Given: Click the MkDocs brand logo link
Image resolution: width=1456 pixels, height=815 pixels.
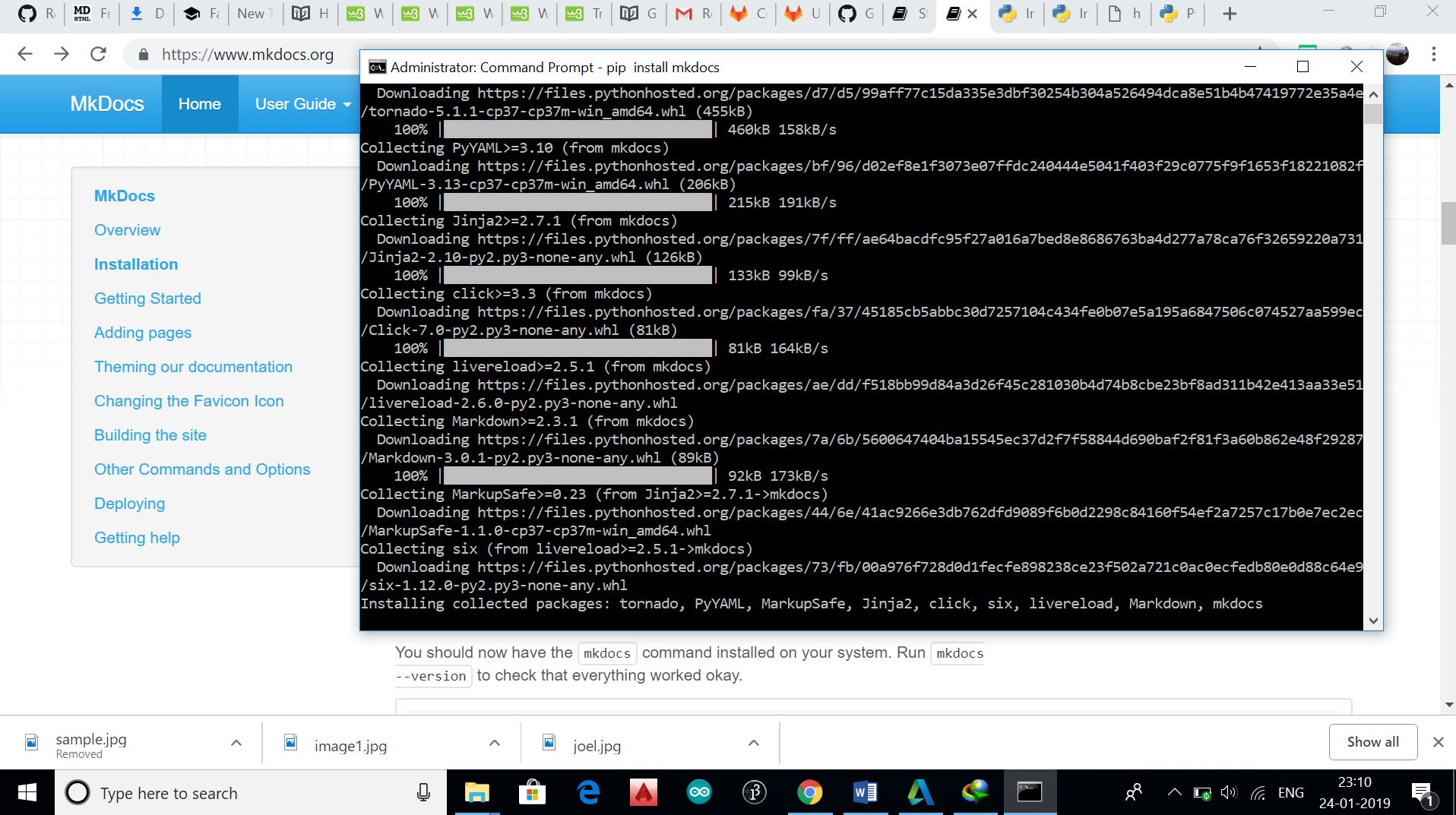Looking at the screenshot, I should [107, 104].
